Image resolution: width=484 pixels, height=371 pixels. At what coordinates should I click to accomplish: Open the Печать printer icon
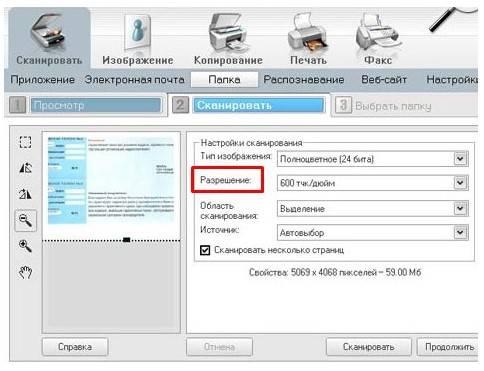click(308, 32)
